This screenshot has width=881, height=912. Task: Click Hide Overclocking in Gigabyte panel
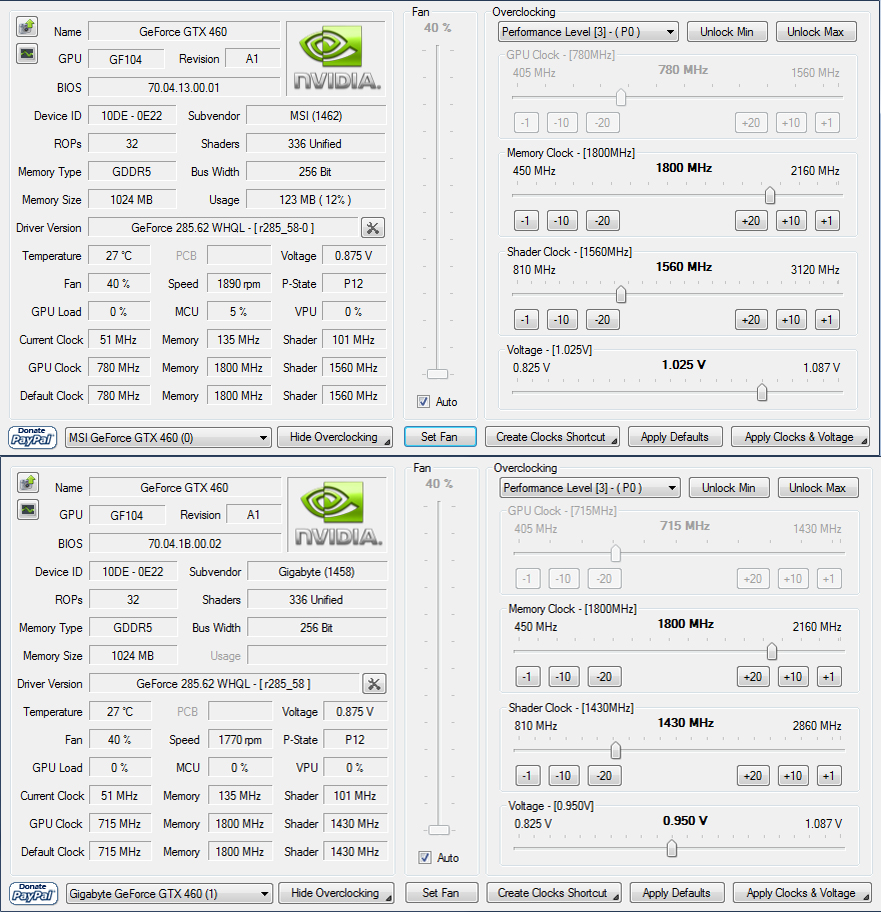pyautogui.click(x=336, y=893)
